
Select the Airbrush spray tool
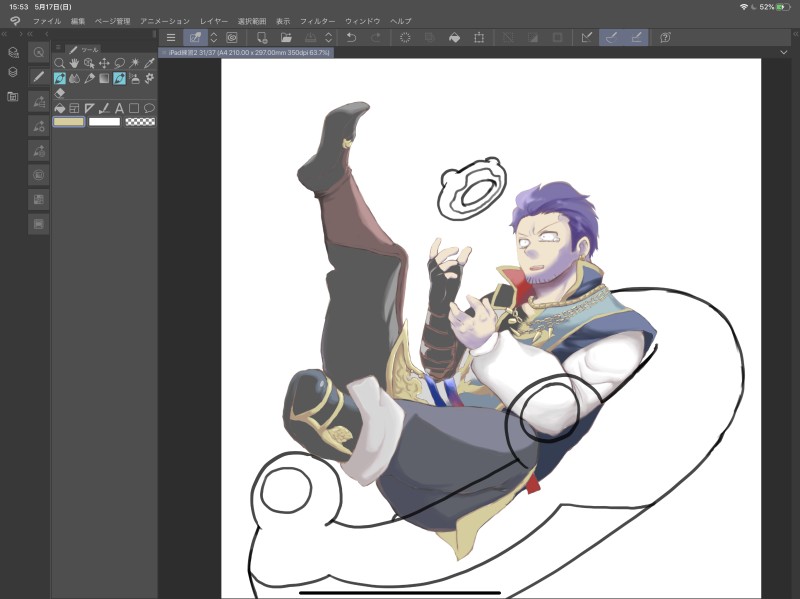click(x=134, y=79)
